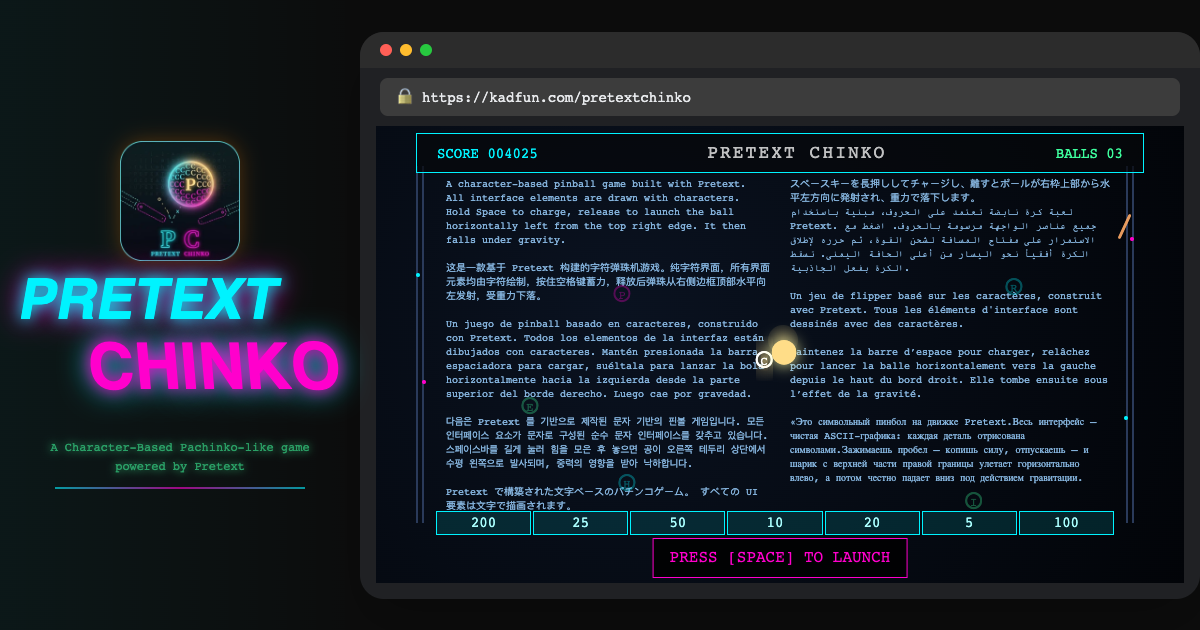Toggle the cyan peg on the left wall
This screenshot has height=630, width=1200.
(419, 275)
